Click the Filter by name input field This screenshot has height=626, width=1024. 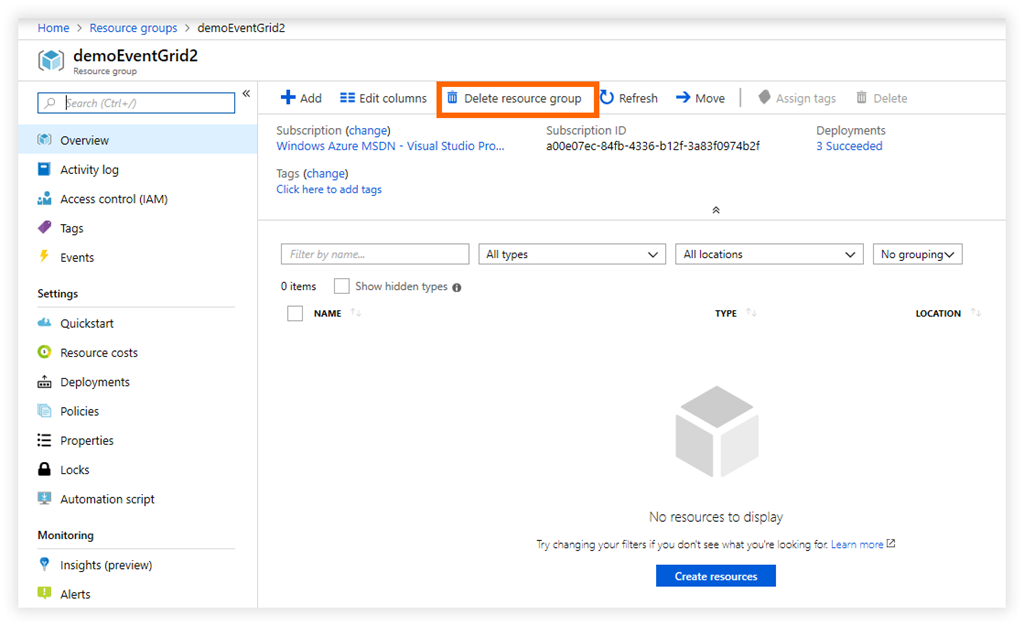[374, 255]
